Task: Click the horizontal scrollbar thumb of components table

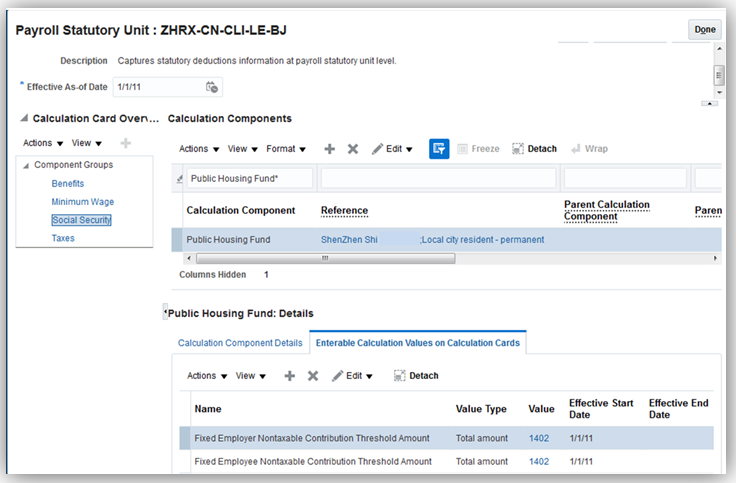Action: (x=325, y=258)
